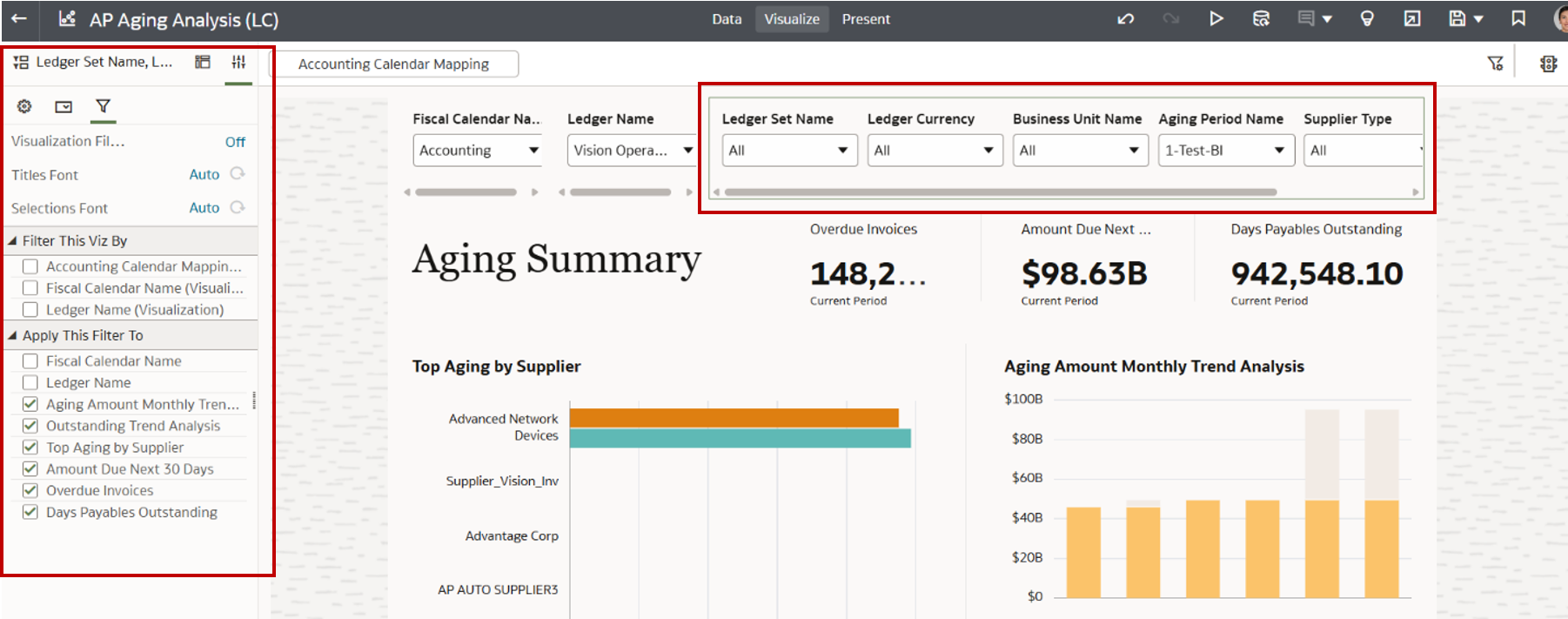Open the Properties pane sliders icon
Viewport: 1568px width, 619px height.
(238, 62)
